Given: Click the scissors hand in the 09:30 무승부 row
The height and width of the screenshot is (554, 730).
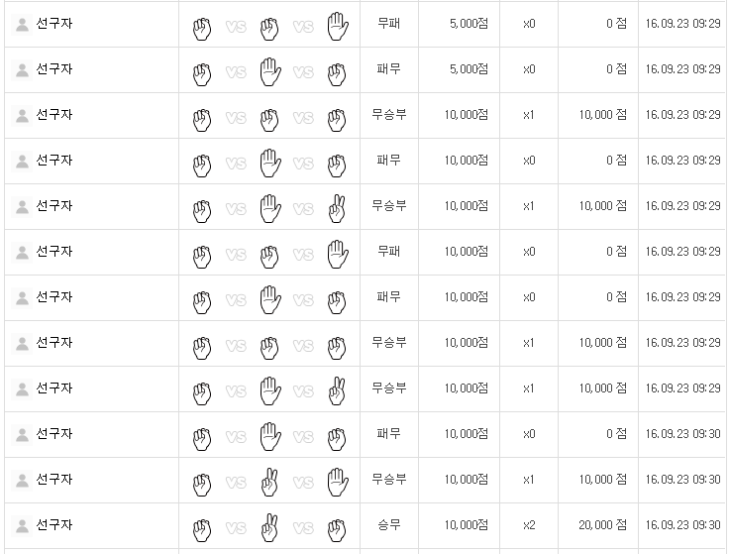Looking at the screenshot, I should pyautogui.click(x=267, y=480).
